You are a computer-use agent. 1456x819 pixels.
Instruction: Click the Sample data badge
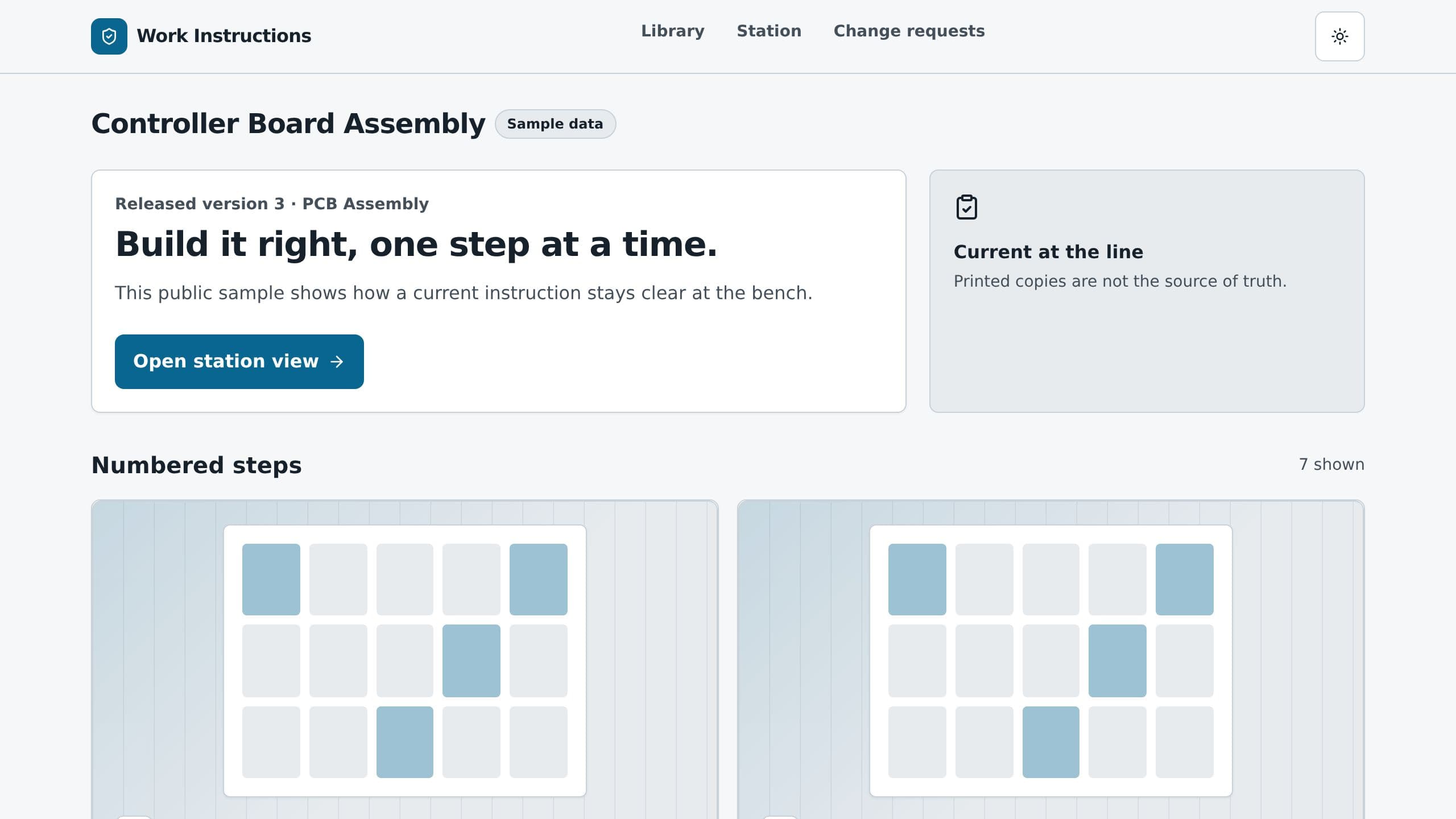click(x=555, y=124)
